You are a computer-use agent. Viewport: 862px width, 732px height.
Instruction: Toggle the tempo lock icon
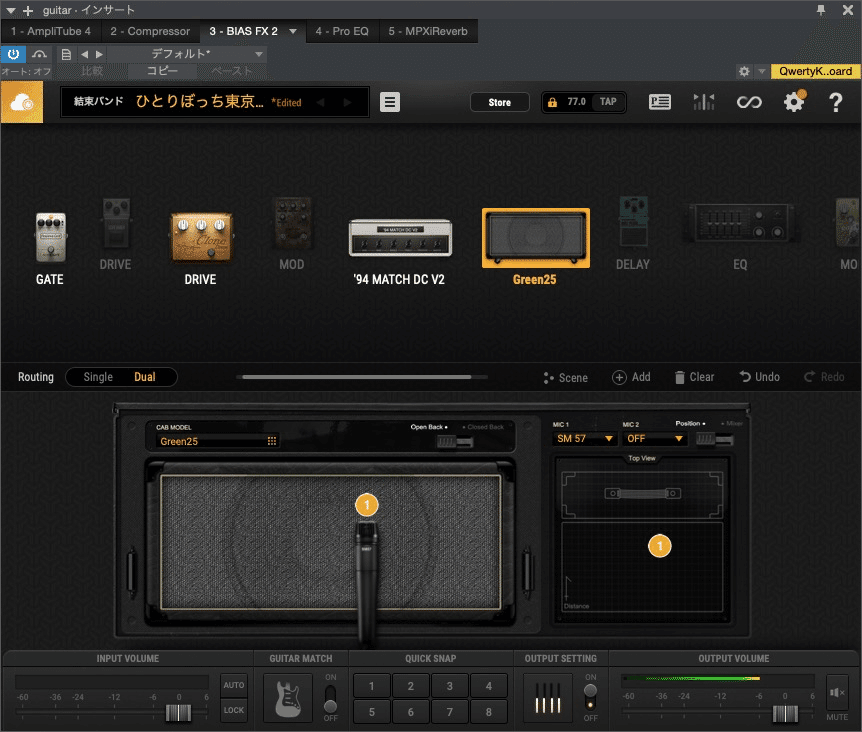(552, 102)
